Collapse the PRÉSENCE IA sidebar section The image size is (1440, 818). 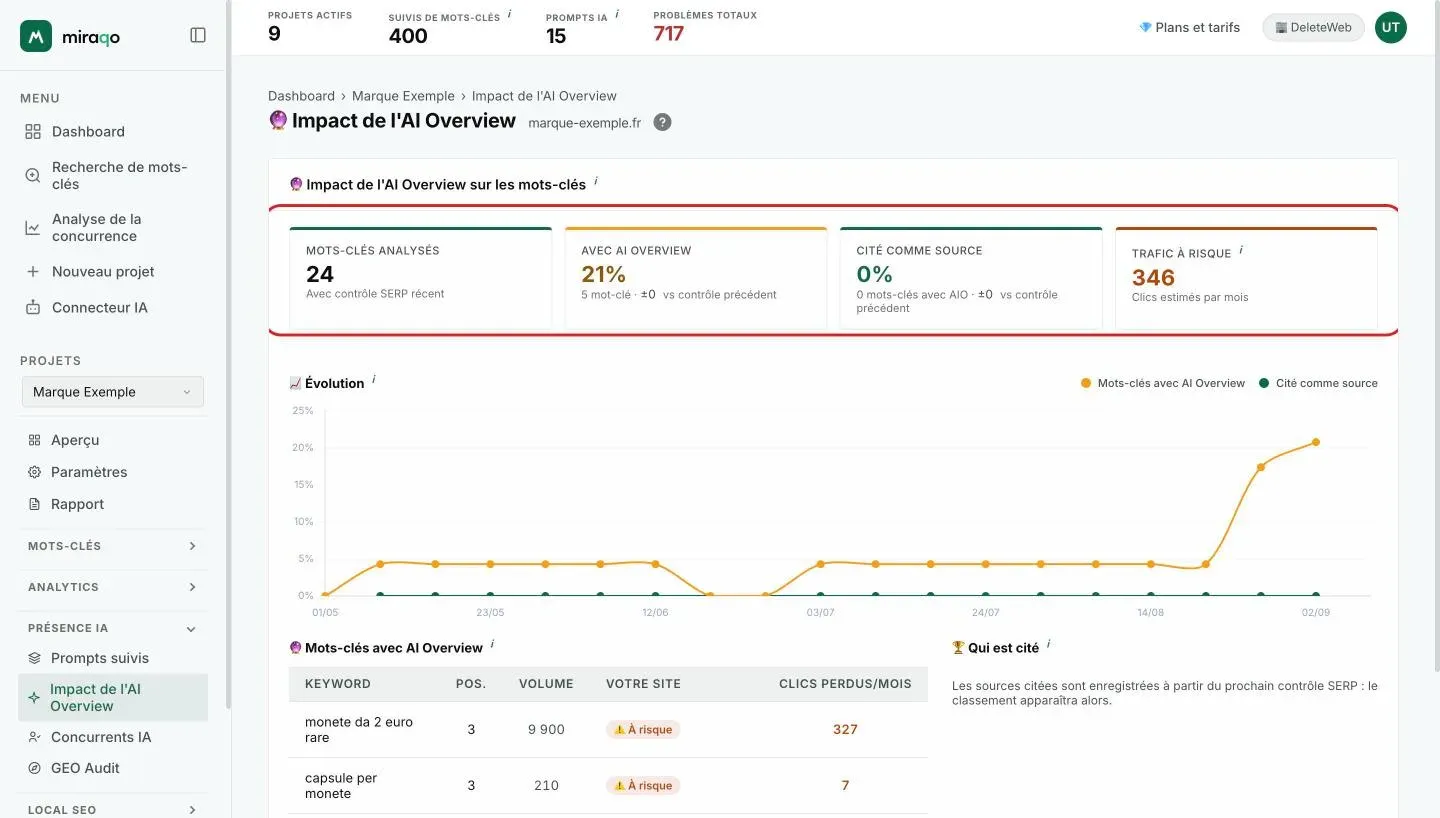113,628
